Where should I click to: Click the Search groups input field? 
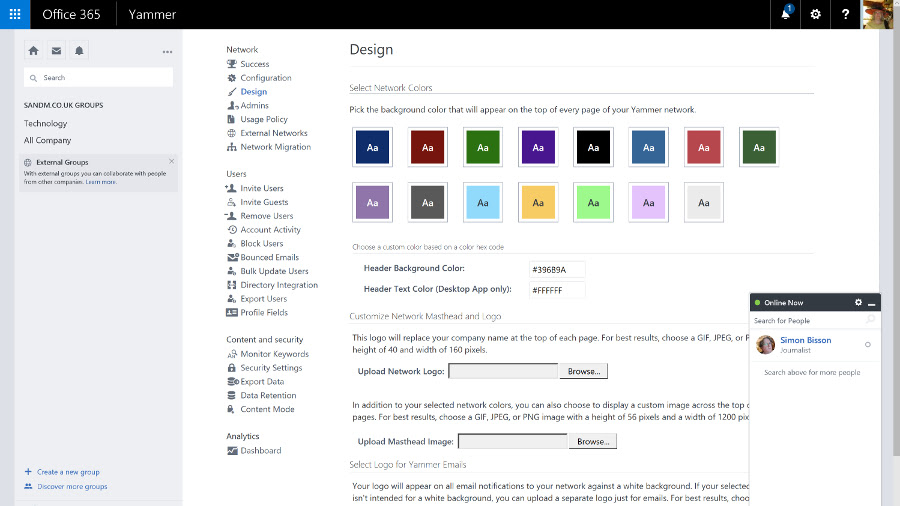pyautogui.click(x=98, y=77)
